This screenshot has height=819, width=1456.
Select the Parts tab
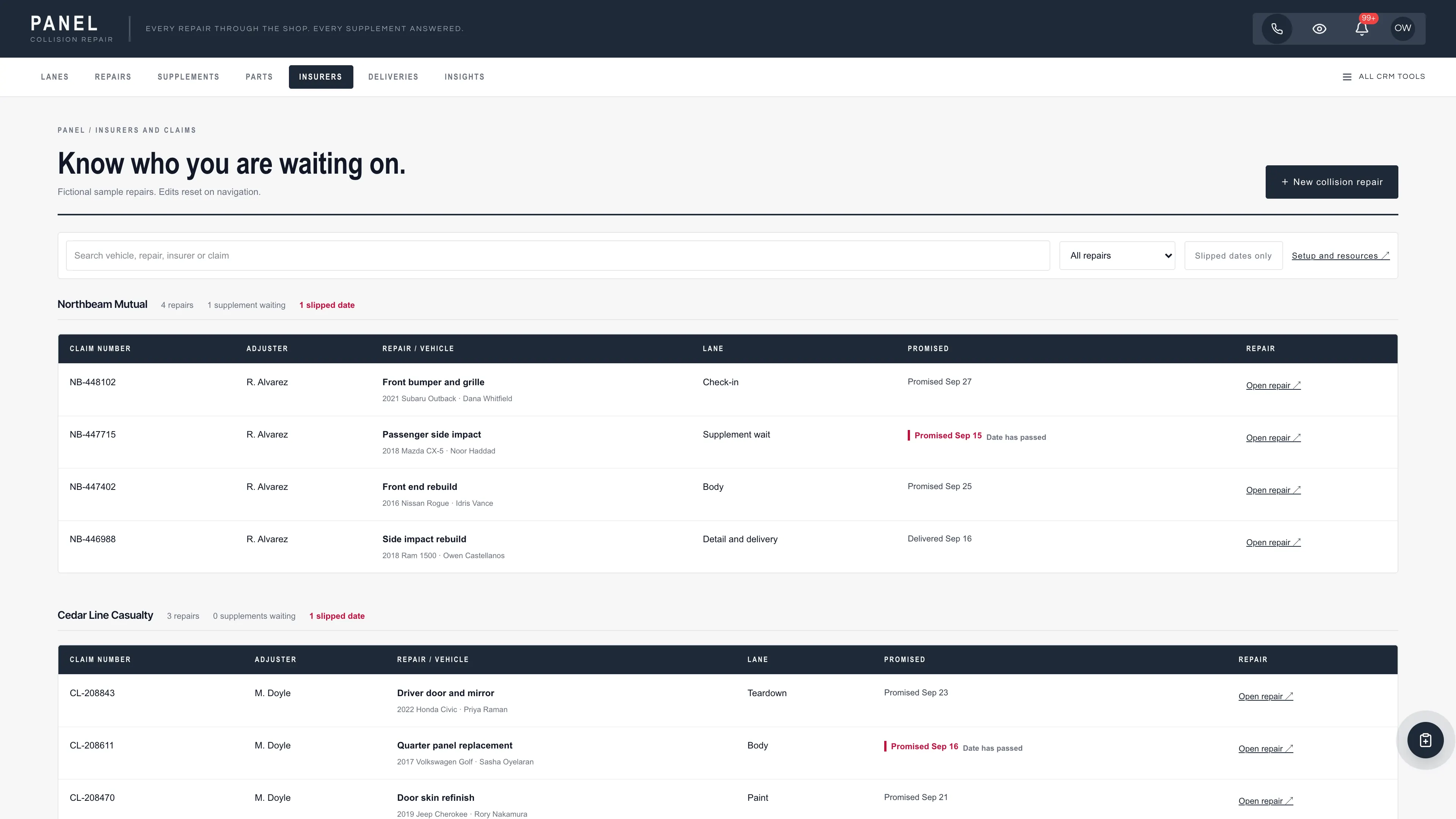[259, 77]
